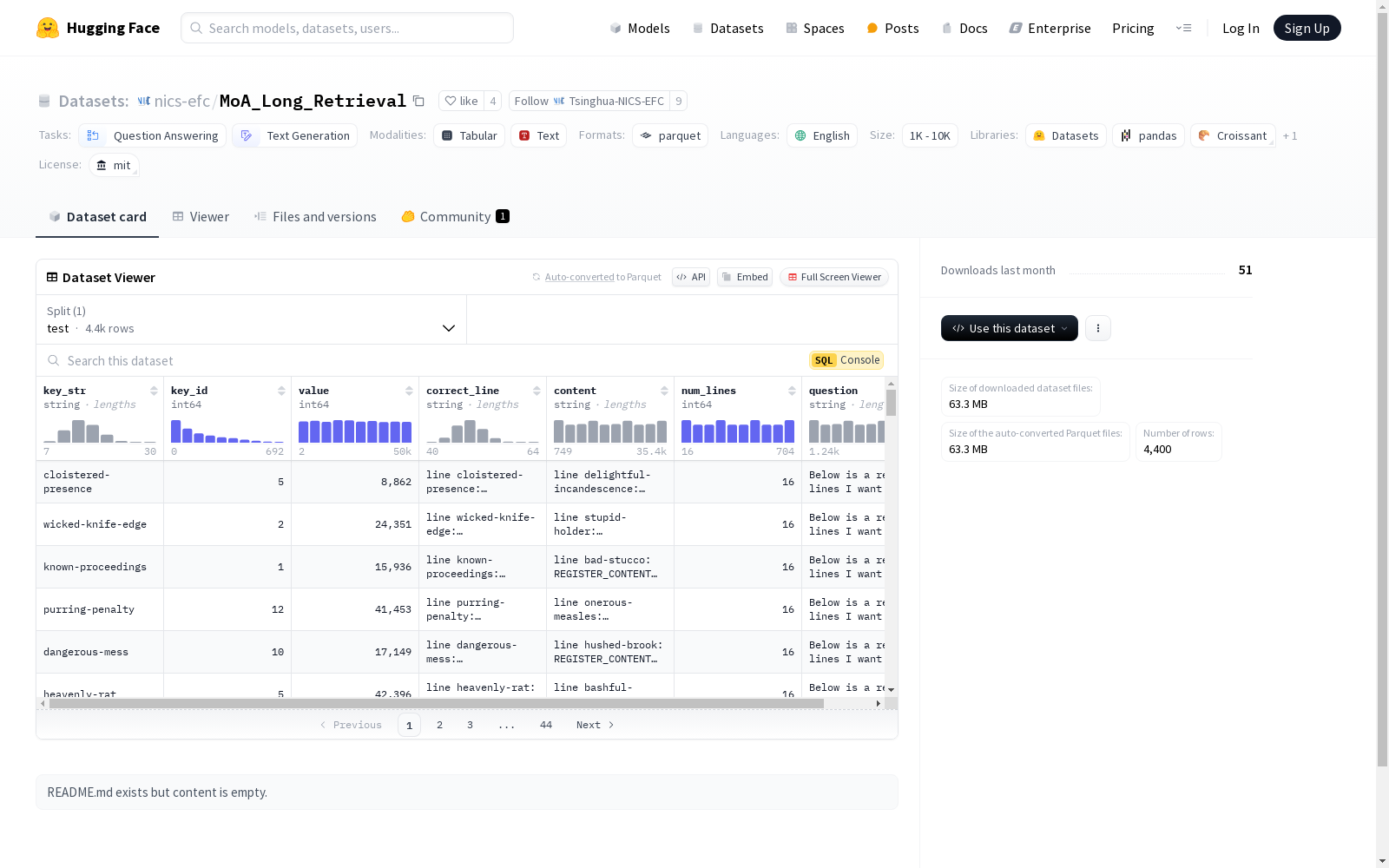Go to Spaces in the top navigation

[x=815, y=28]
